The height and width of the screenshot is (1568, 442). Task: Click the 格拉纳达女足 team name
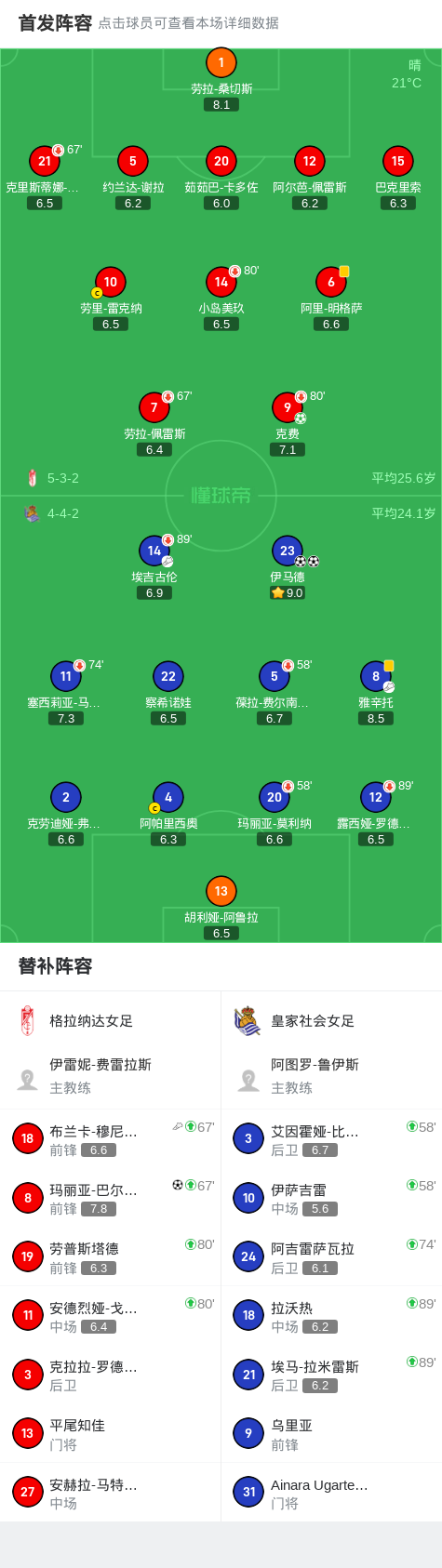point(91,1020)
